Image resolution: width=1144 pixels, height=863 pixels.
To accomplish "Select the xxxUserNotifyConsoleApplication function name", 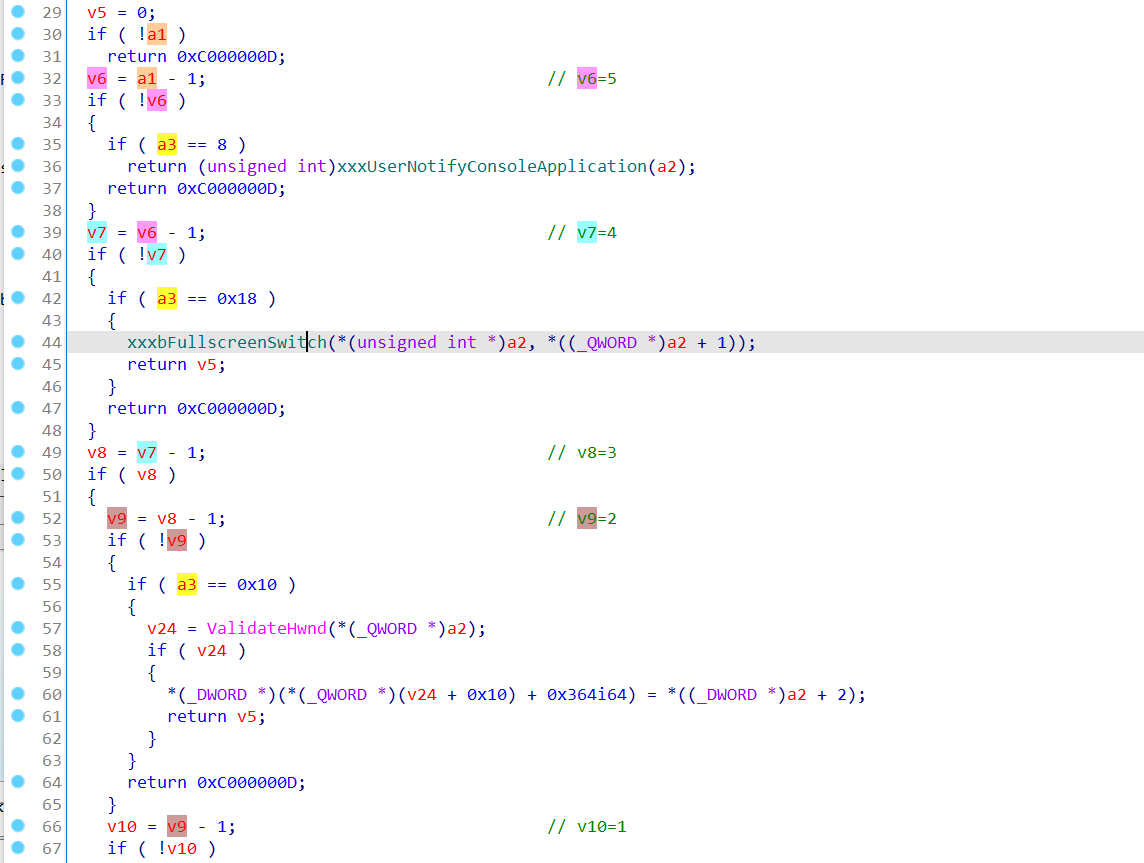I will click(492, 166).
